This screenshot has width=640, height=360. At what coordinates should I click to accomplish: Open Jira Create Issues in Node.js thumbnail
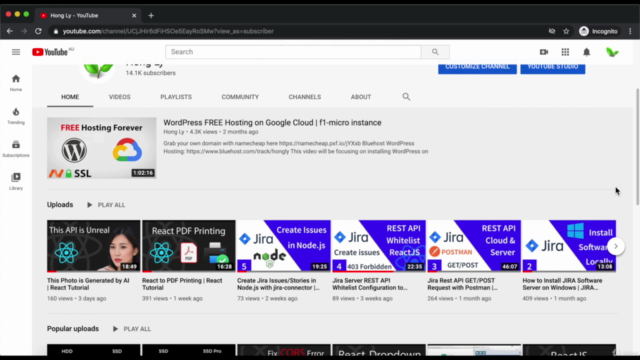(284, 246)
